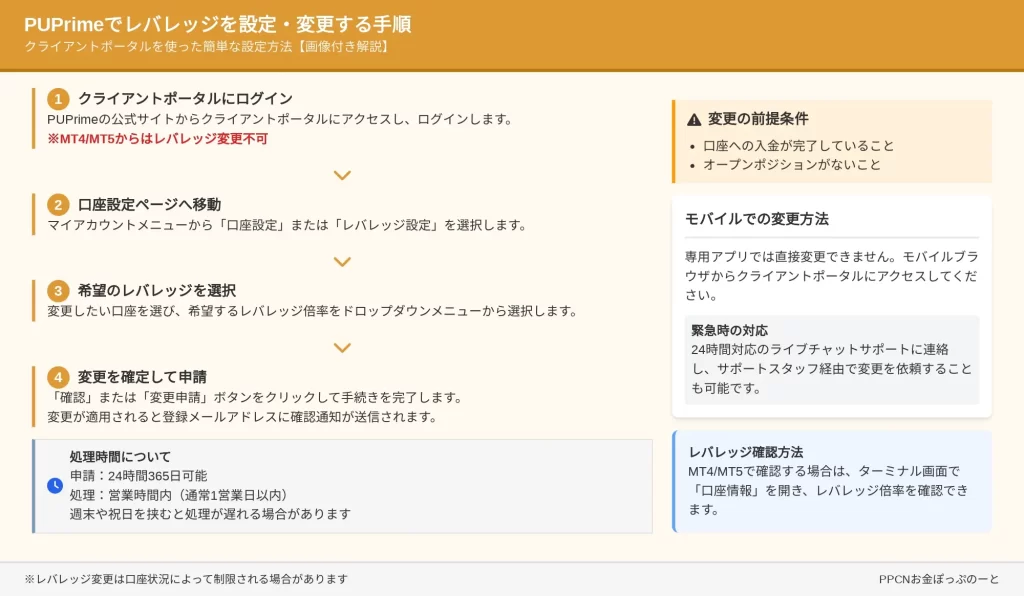Select the heading モバイルでの変更方法
1024x596 pixels.
(x=757, y=219)
